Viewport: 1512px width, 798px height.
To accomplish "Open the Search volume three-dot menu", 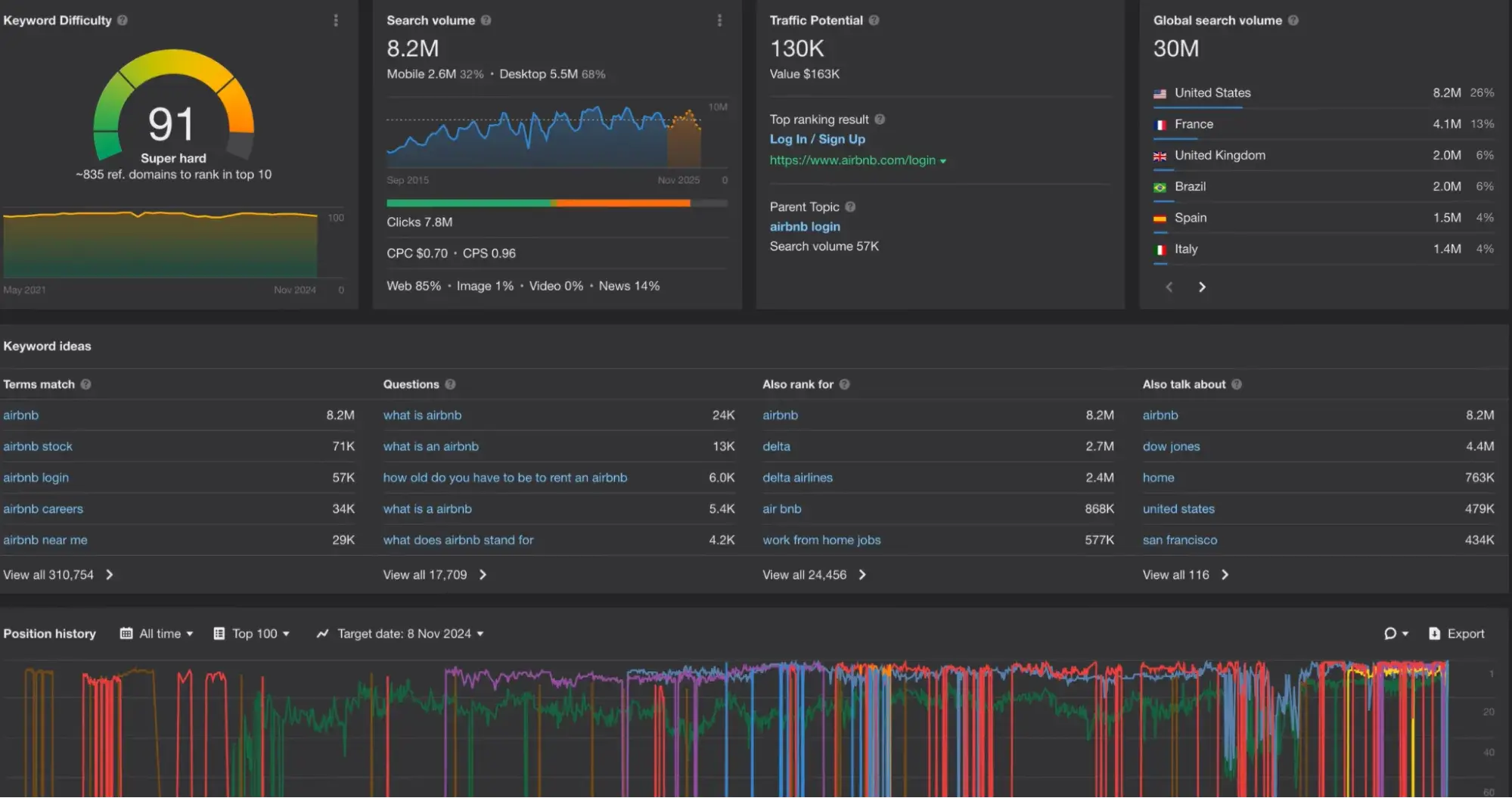I will [719, 20].
